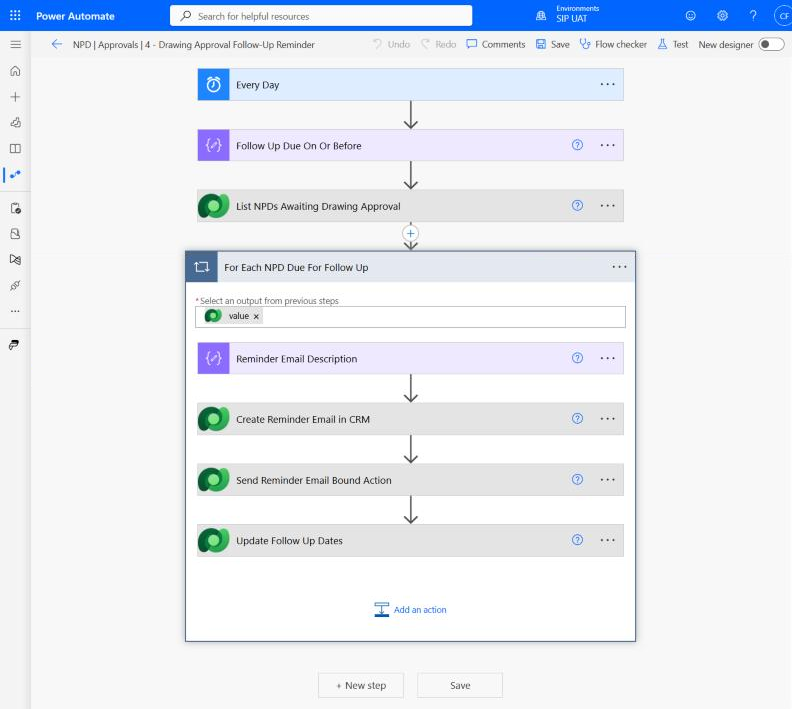Open the app launcher waffle icon
792x709 pixels.
tap(15, 16)
